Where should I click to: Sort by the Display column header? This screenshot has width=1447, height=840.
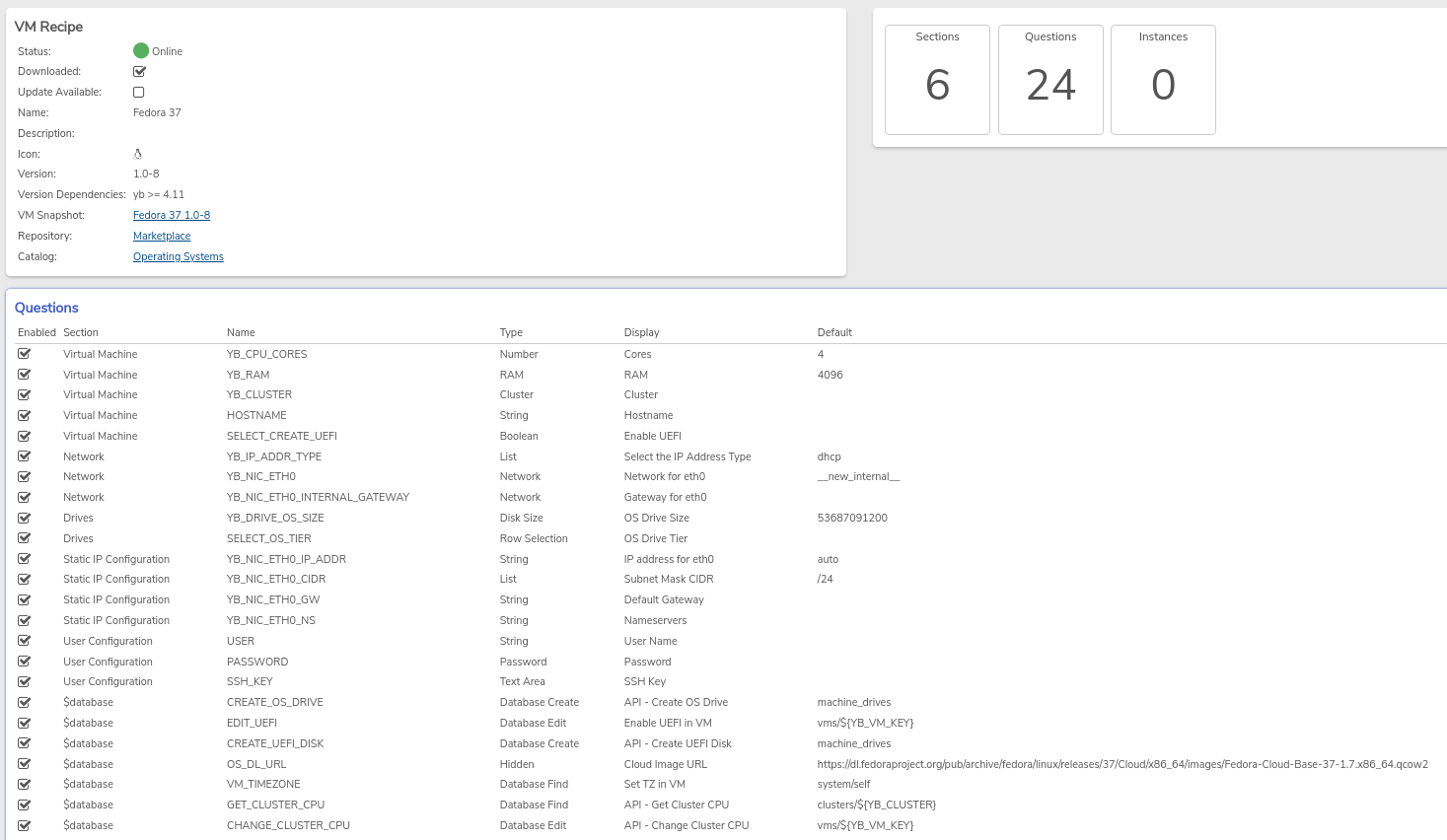(x=641, y=332)
